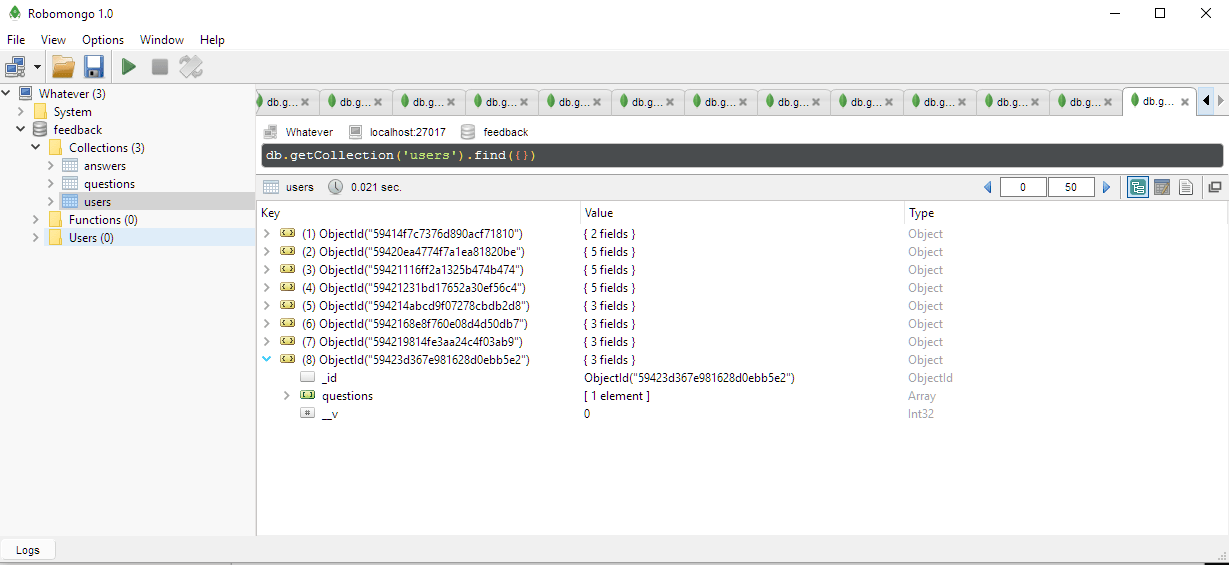
Task: Switch results to tree view mode
Action: pyautogui.click(x=1138, y=187)
